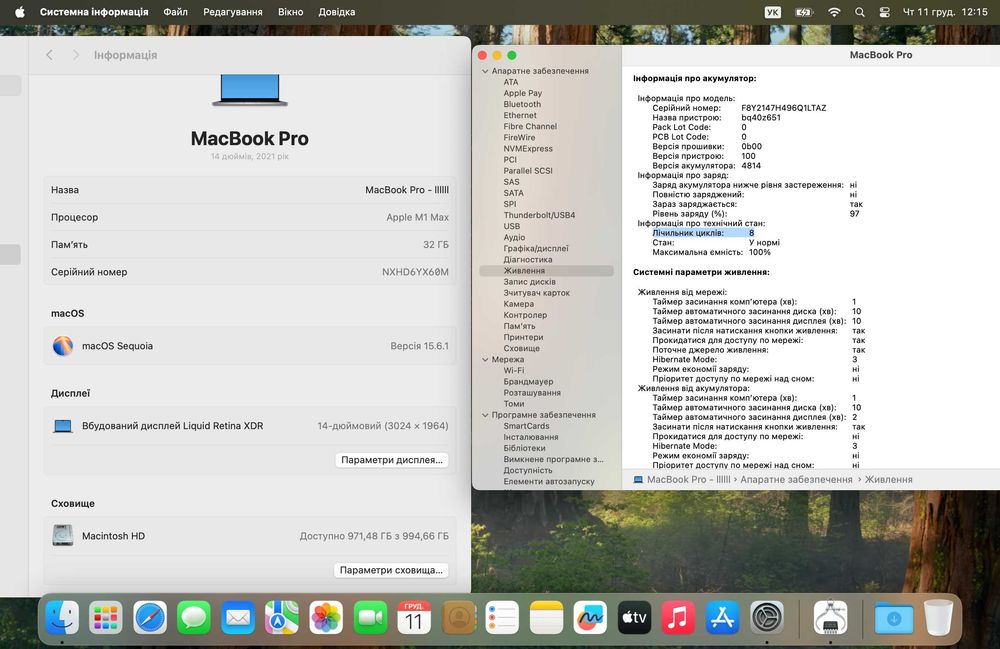
Task: Open App Store in Dock
Action: [x=722, y=617]
